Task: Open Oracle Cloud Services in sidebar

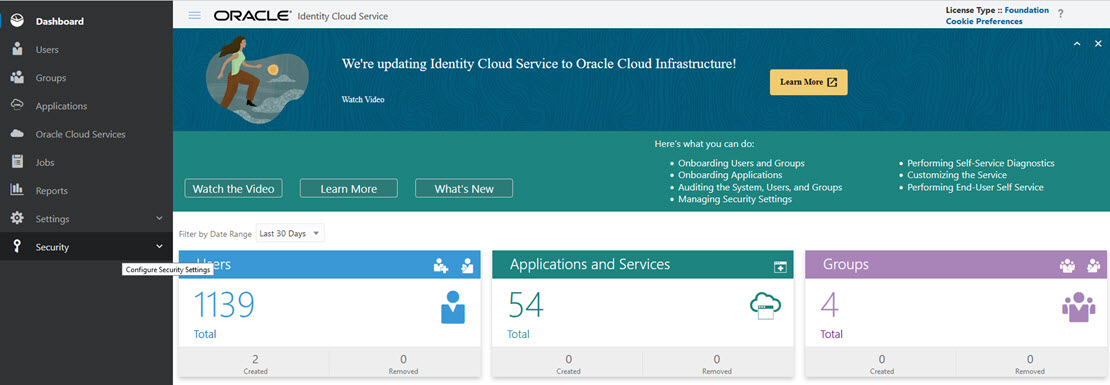Action: pos(81,134)
